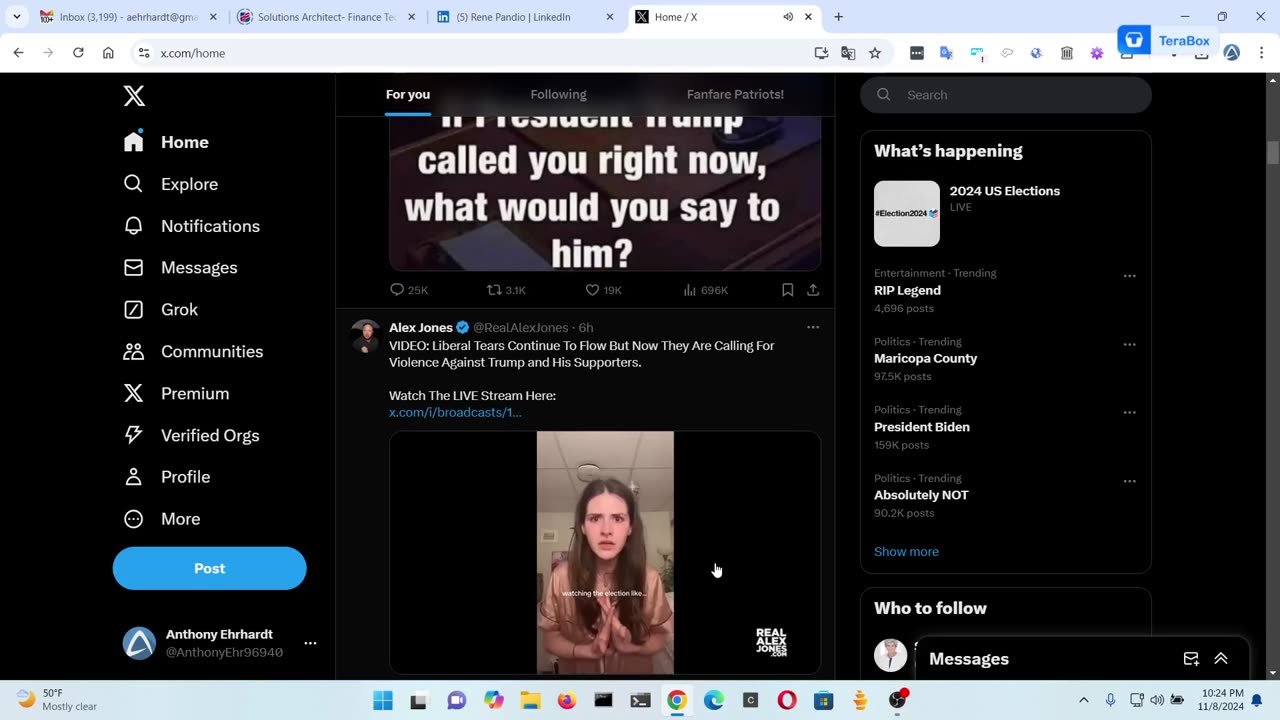
Task: Click the Google Translate page icon
Action: pos(848,53)
